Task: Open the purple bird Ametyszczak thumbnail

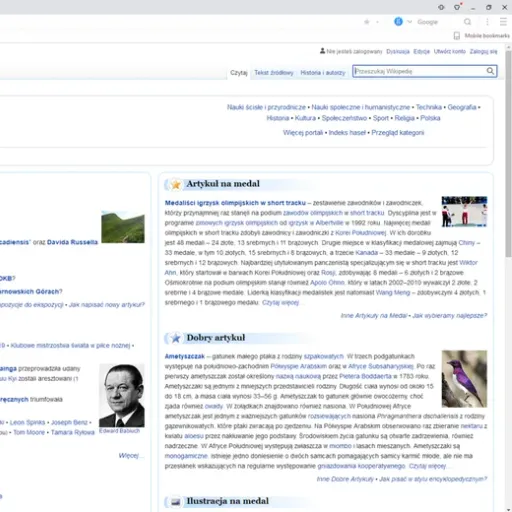Action: (x=464, y=379)
